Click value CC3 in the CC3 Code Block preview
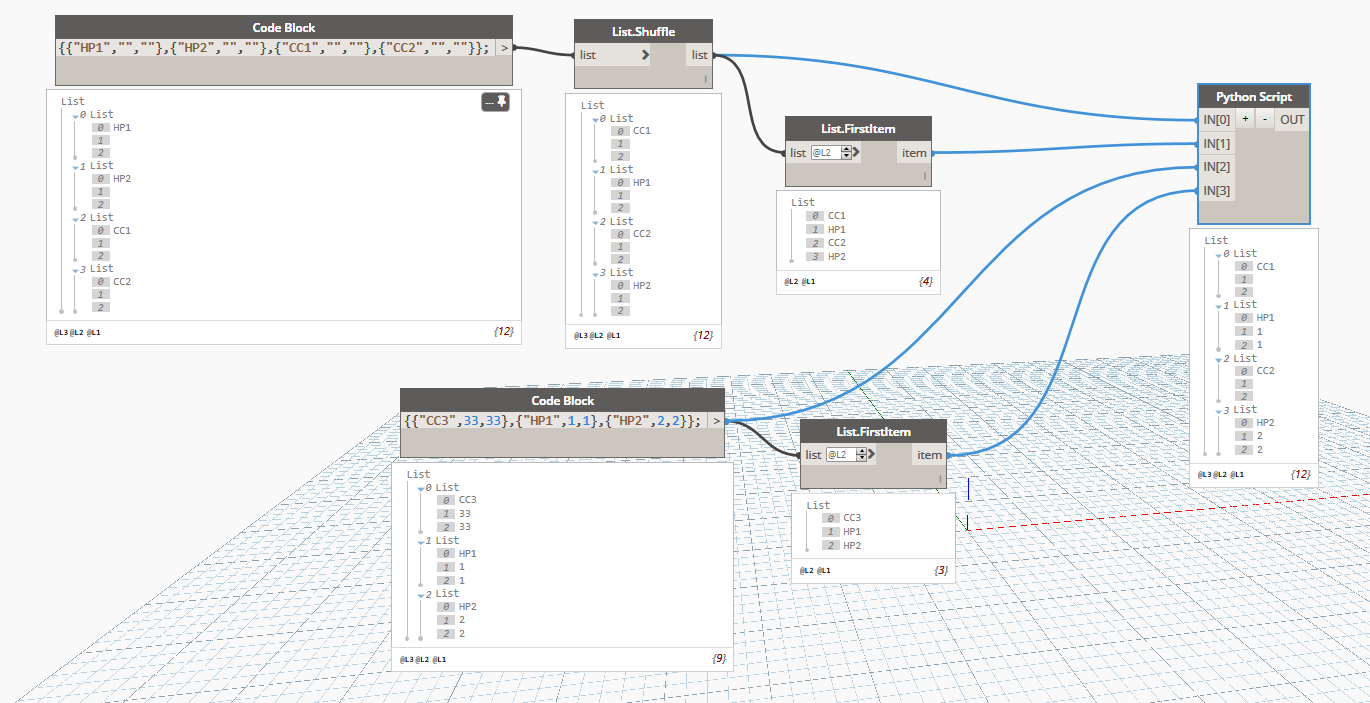The height and width of the screenshot is (703, 1370). [x=468, y=500]
